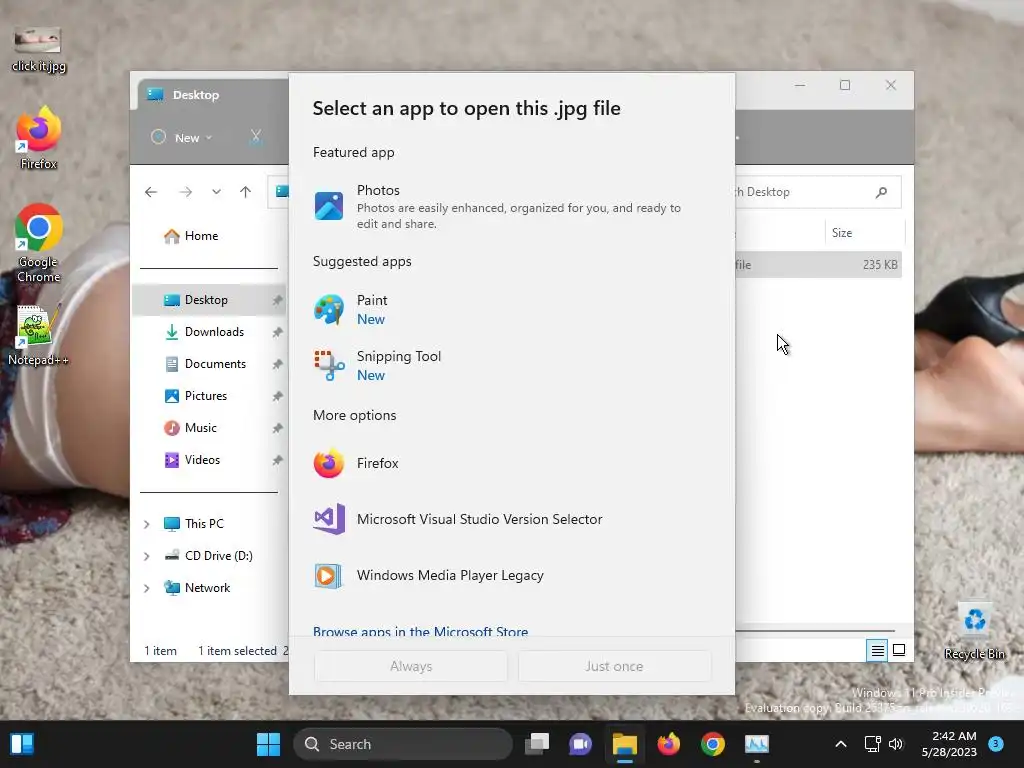Switch to File Explorer in the taskbar

click(x=624, y=744)
